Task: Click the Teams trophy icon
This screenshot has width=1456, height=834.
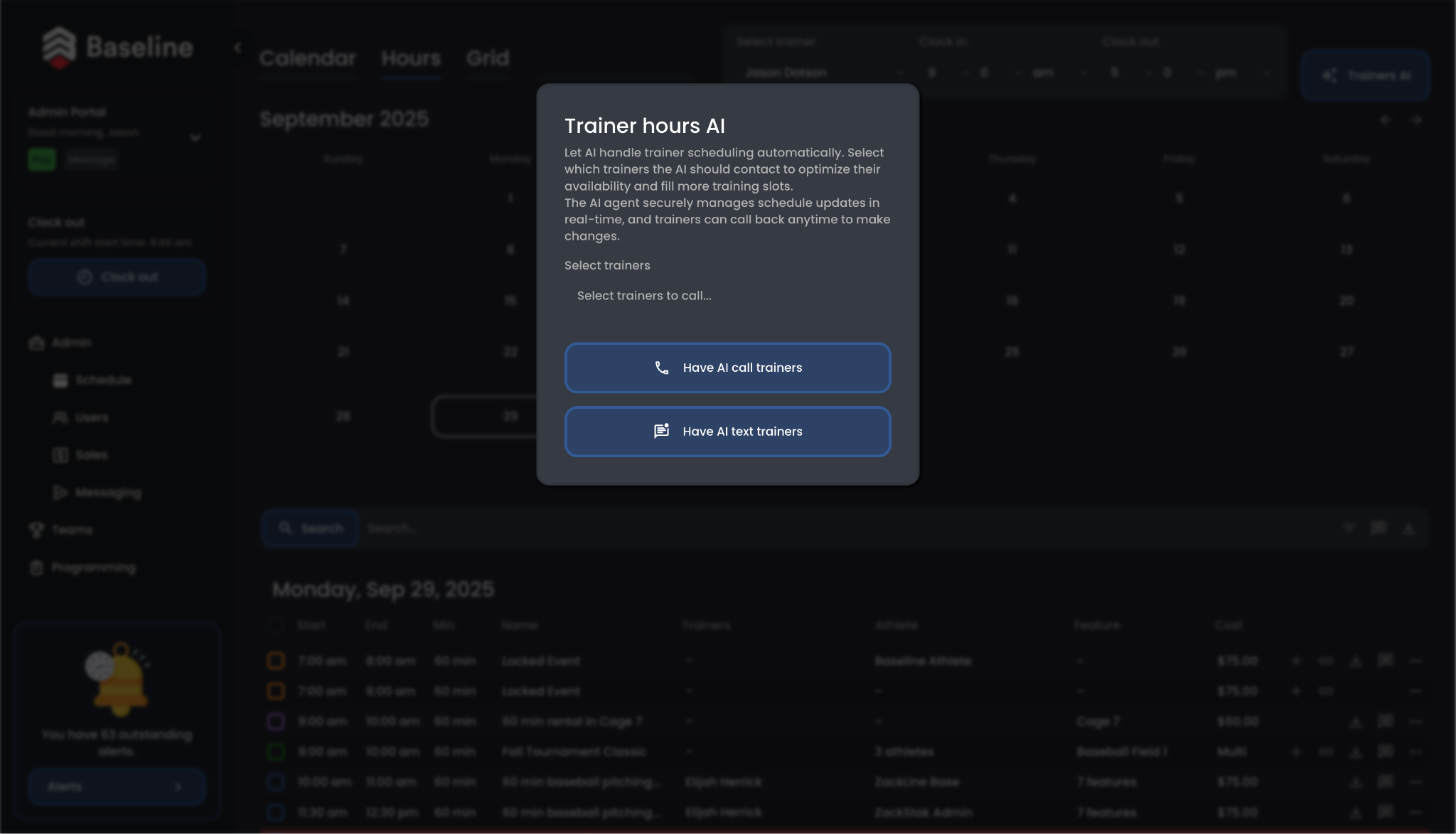Action: [x=36, y=530]
